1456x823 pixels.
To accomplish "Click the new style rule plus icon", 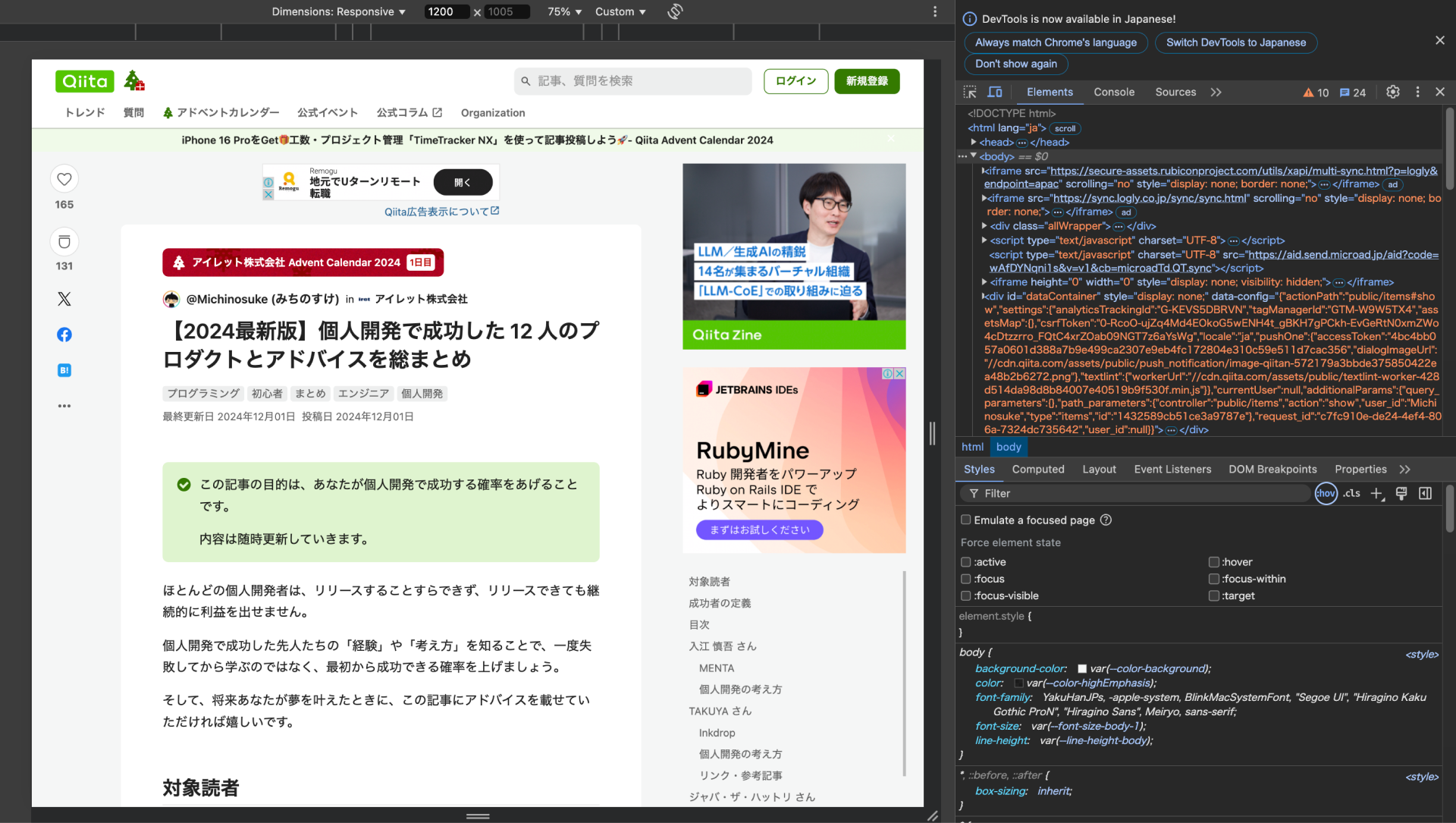I will point(1377,493).
